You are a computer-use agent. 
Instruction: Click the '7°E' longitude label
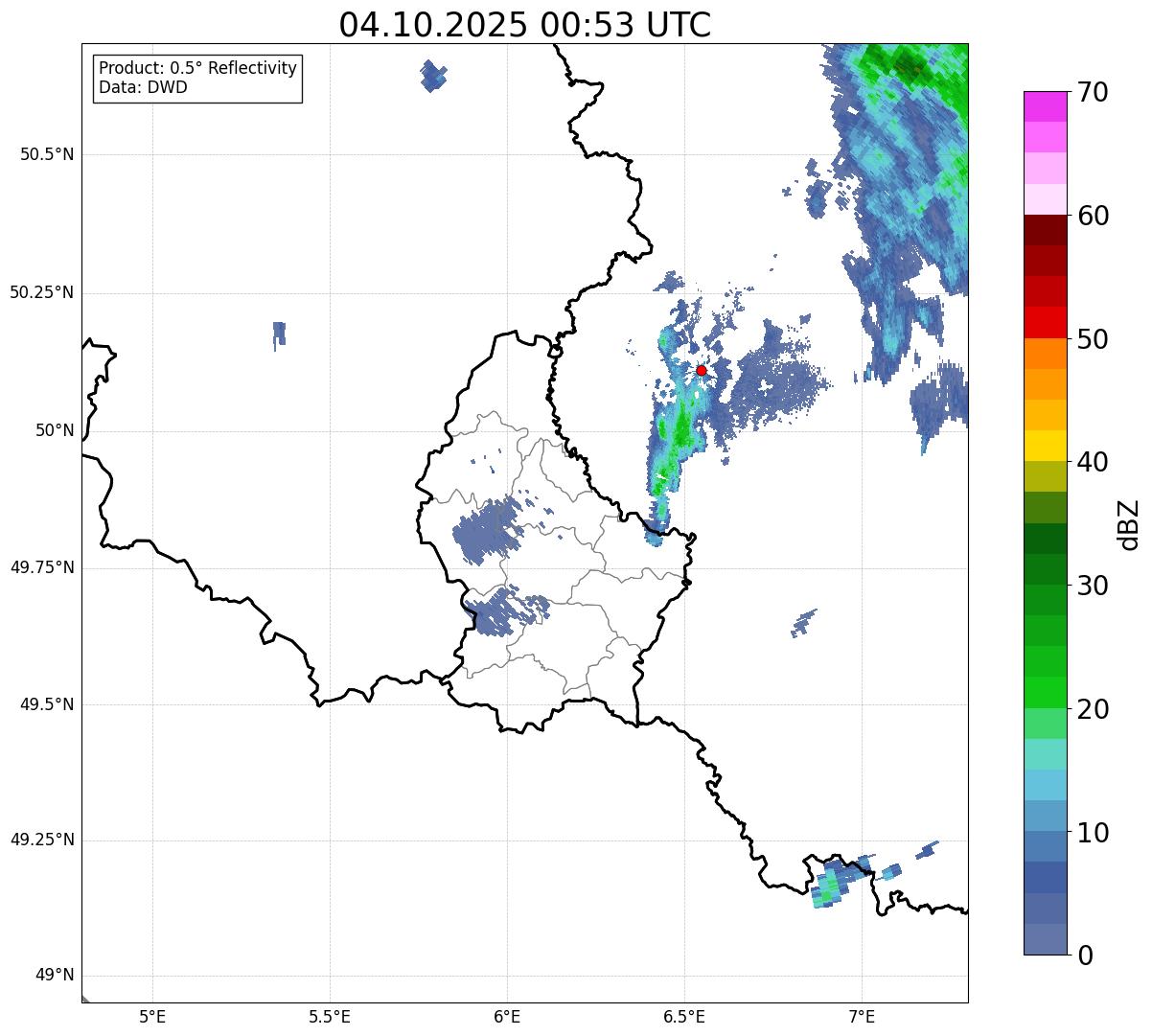pyautogui.click(x=862, y=1017)
